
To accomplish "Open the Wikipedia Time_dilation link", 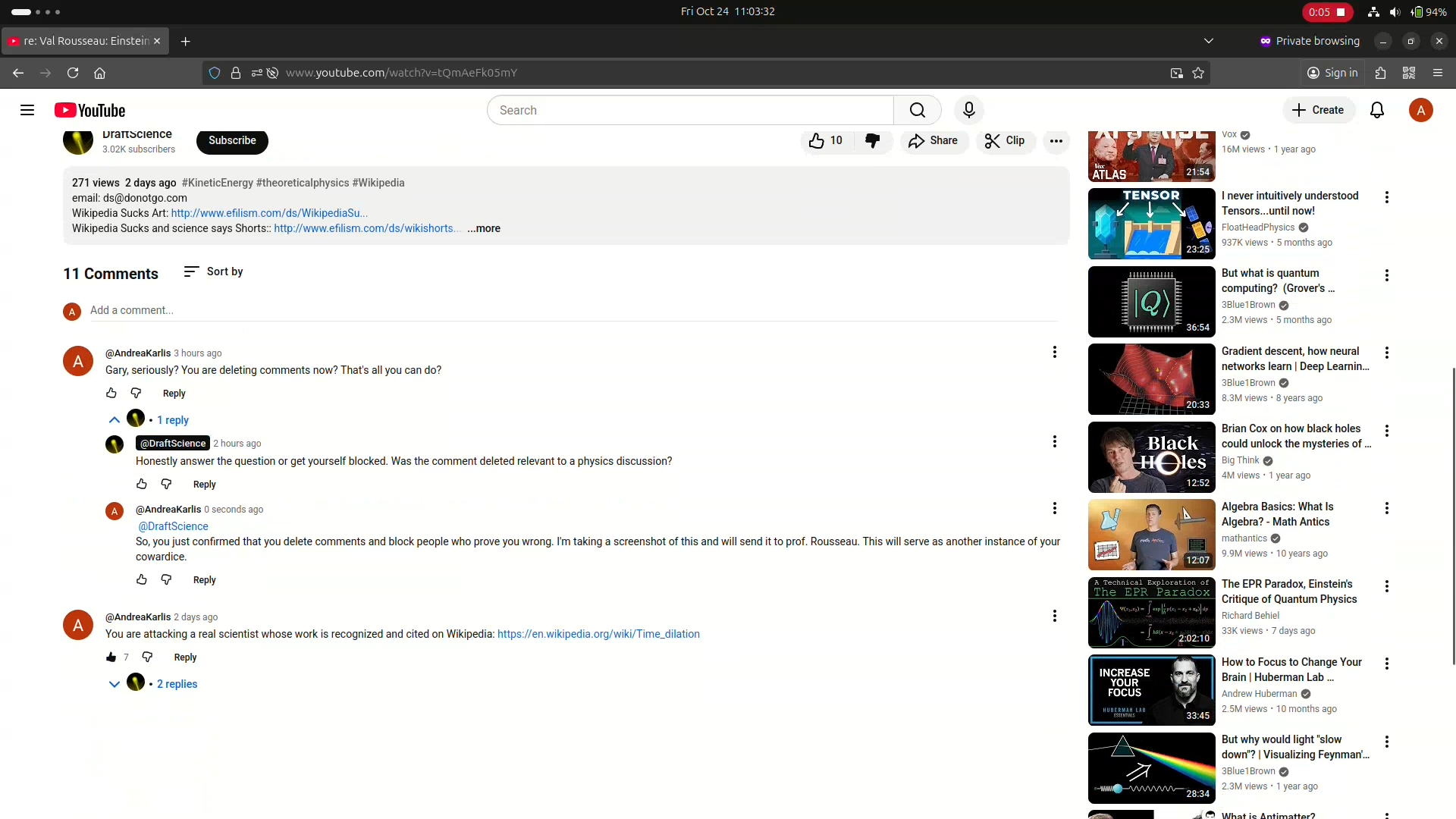I will click(x=598, y=634).
